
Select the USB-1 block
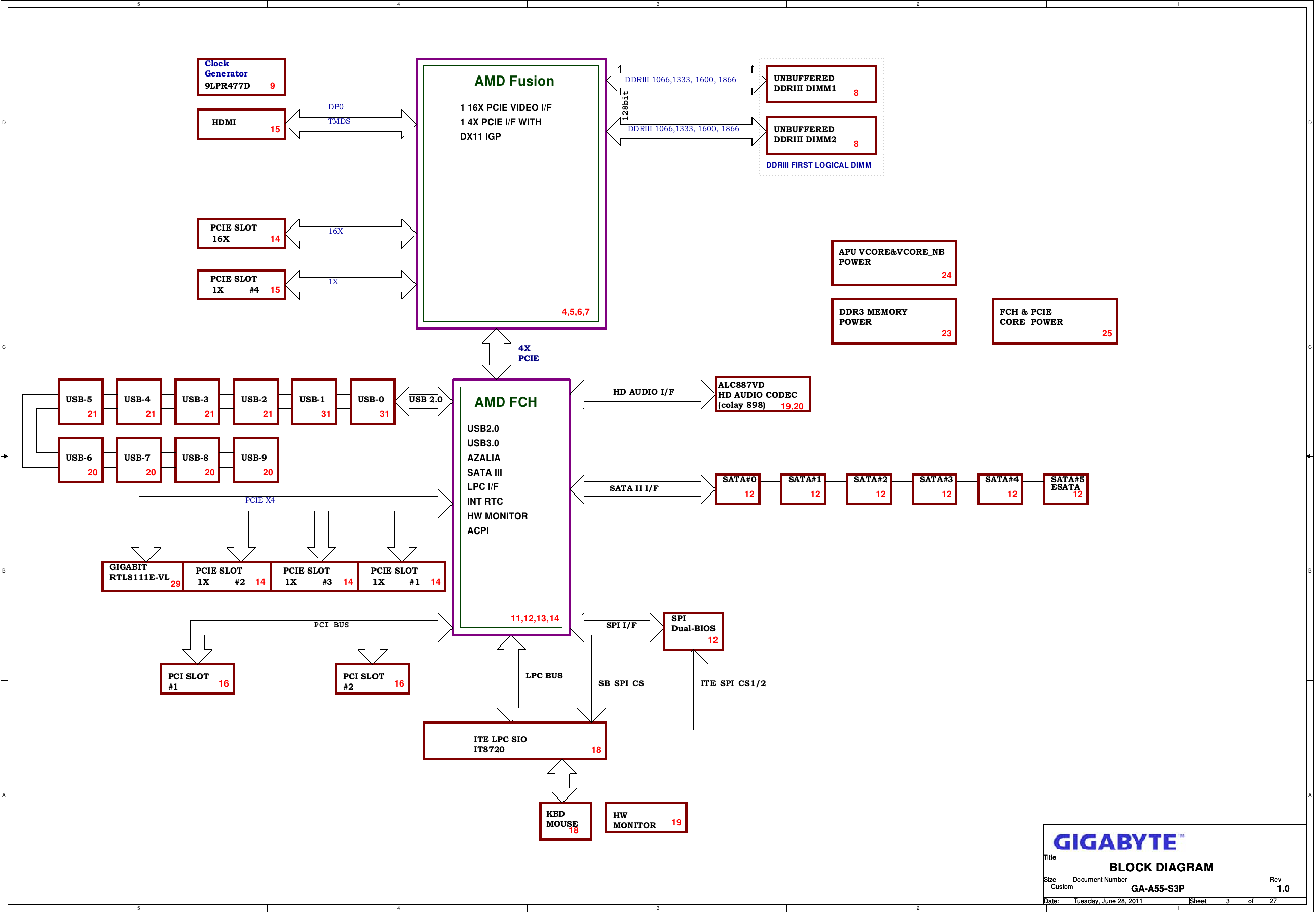(314, 402)
